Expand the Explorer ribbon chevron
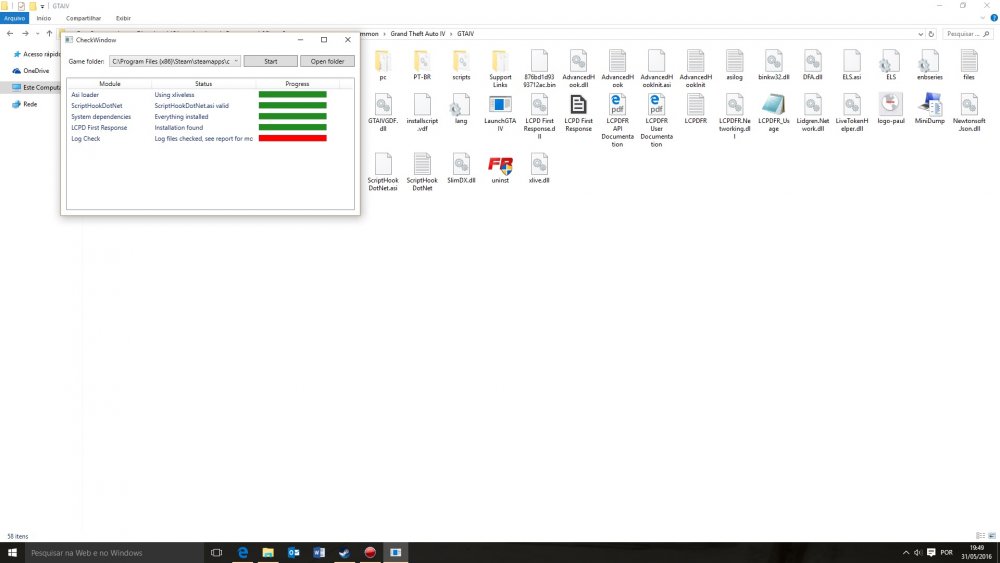 [983, 18]
